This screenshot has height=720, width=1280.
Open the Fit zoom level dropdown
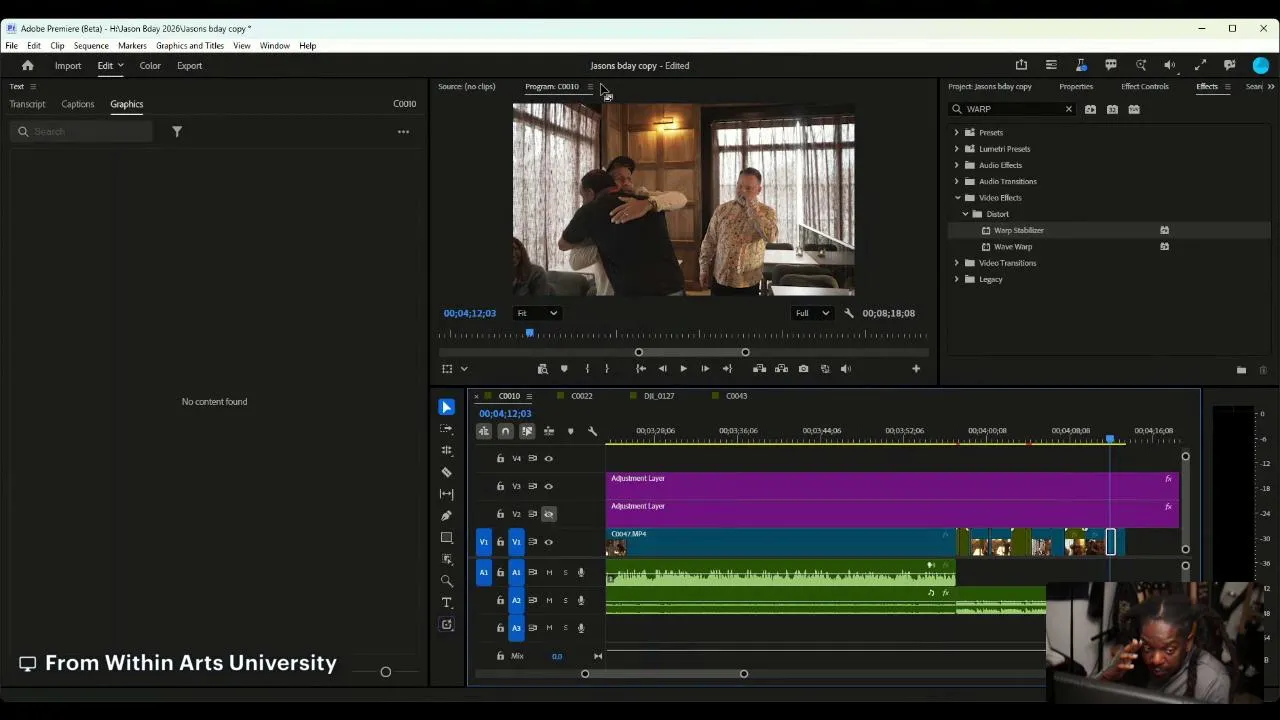[537, 313]
